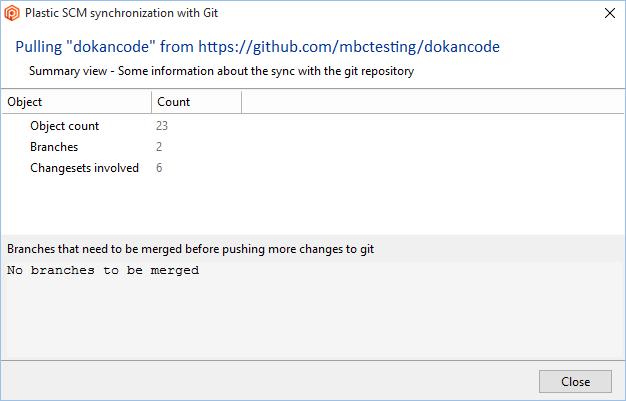Viewport: 626px width, 401px height.
Task: Sort by the Object column header
Action: 77,102
